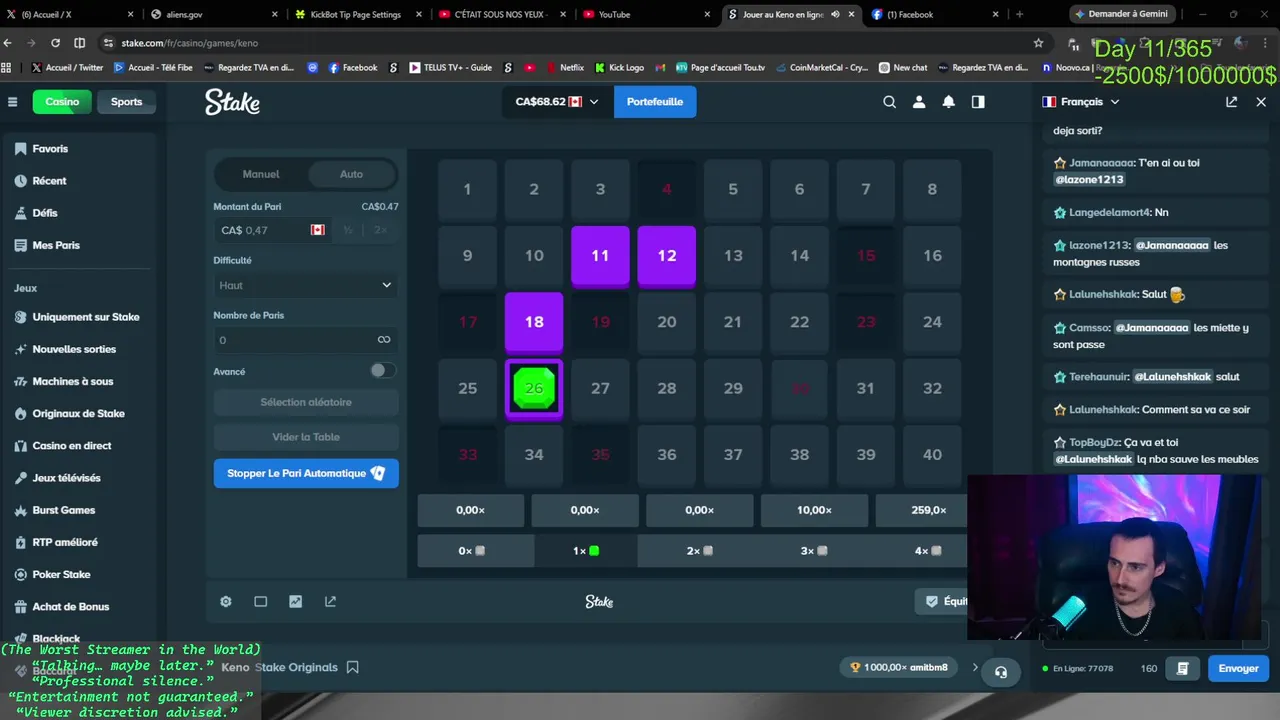This screenshot has height=720, width=1280.
Task: Click Sélection aléatoire button
Action: (306, 402)
